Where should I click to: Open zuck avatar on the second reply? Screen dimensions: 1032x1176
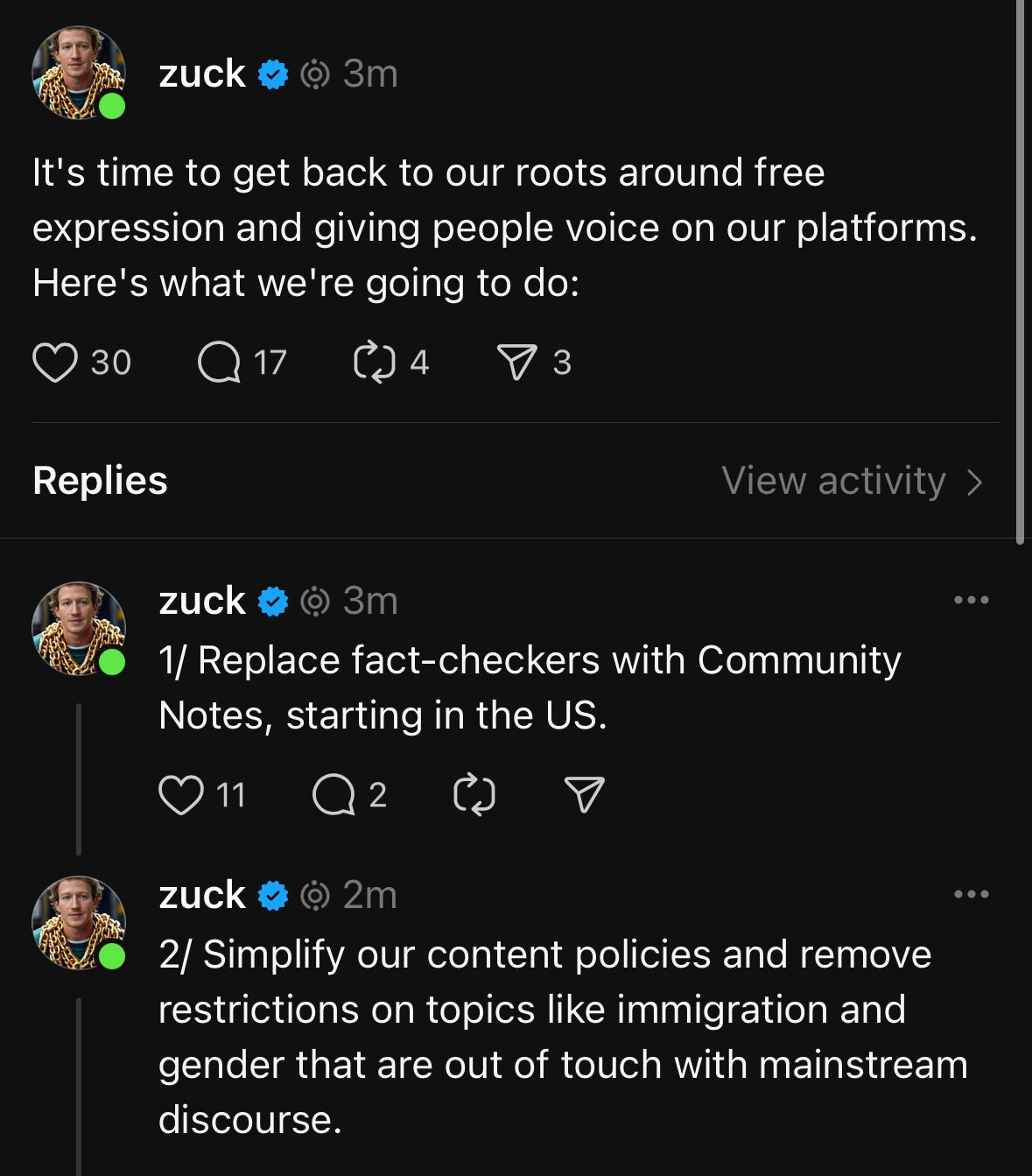79,923
